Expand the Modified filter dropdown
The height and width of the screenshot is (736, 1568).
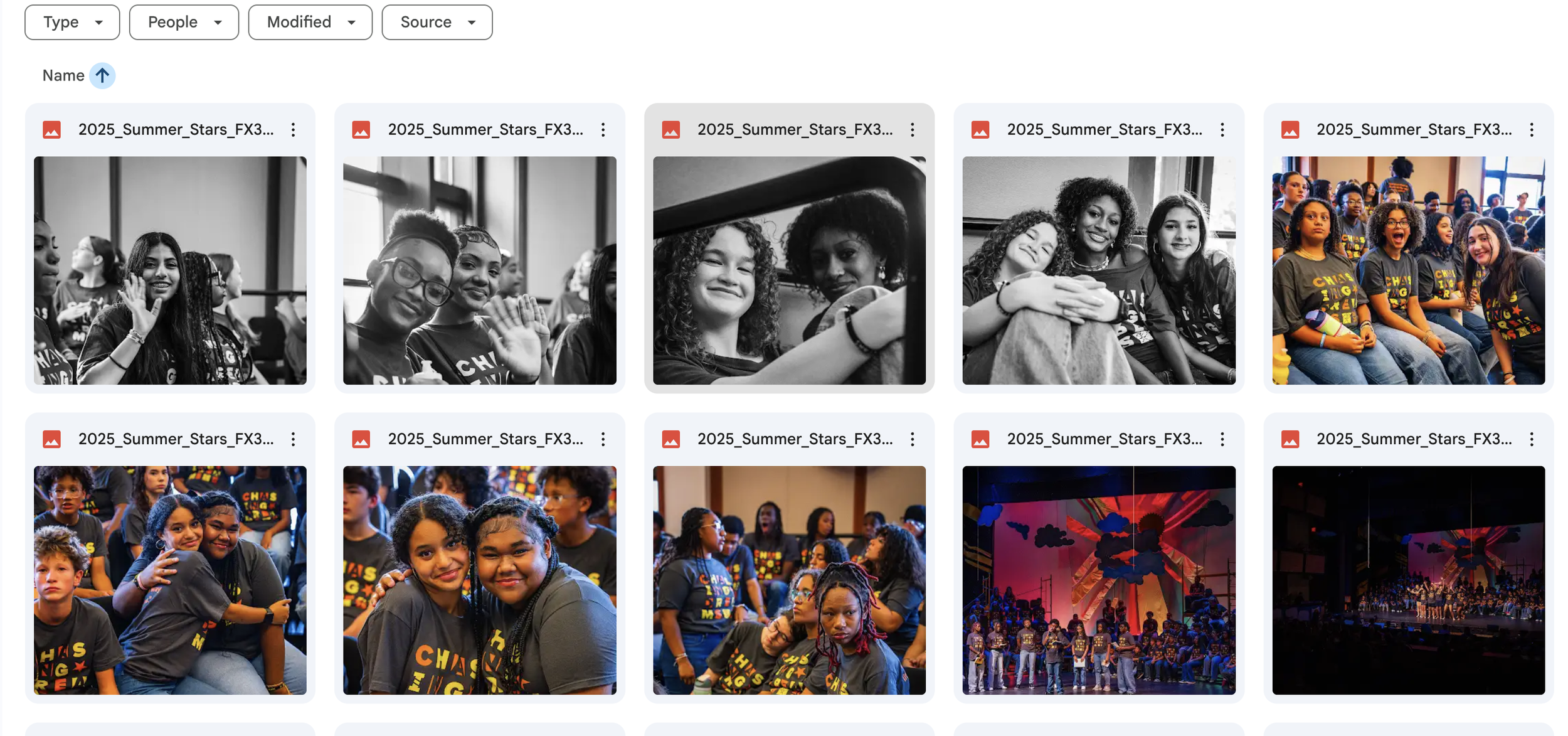pos(310,22)
